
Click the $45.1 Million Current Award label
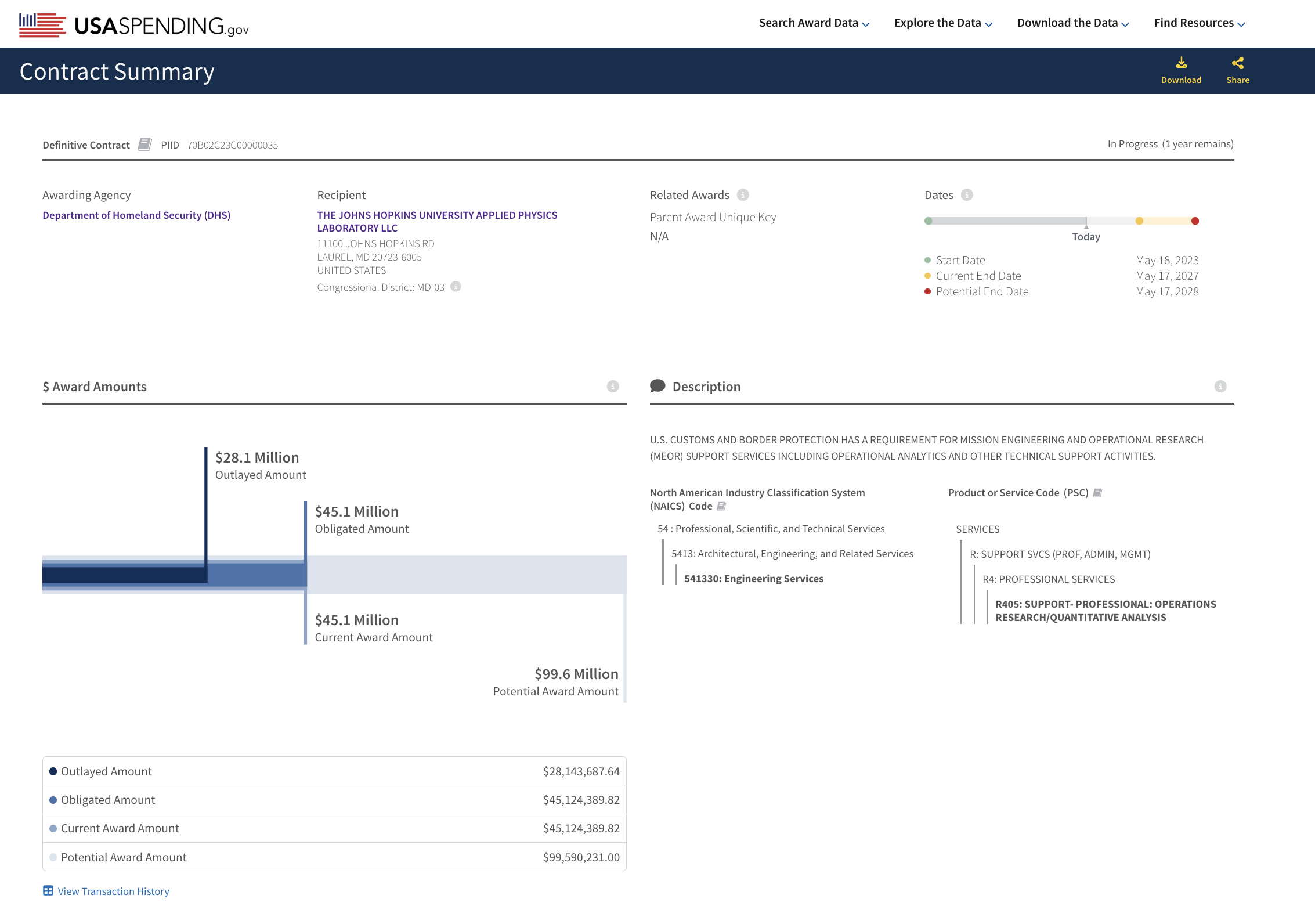[x=374, y=628]
